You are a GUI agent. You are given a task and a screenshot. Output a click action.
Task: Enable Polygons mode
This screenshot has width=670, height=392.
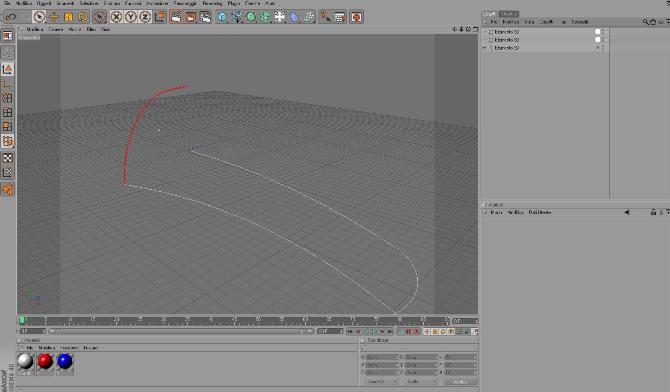pos(8,127)
